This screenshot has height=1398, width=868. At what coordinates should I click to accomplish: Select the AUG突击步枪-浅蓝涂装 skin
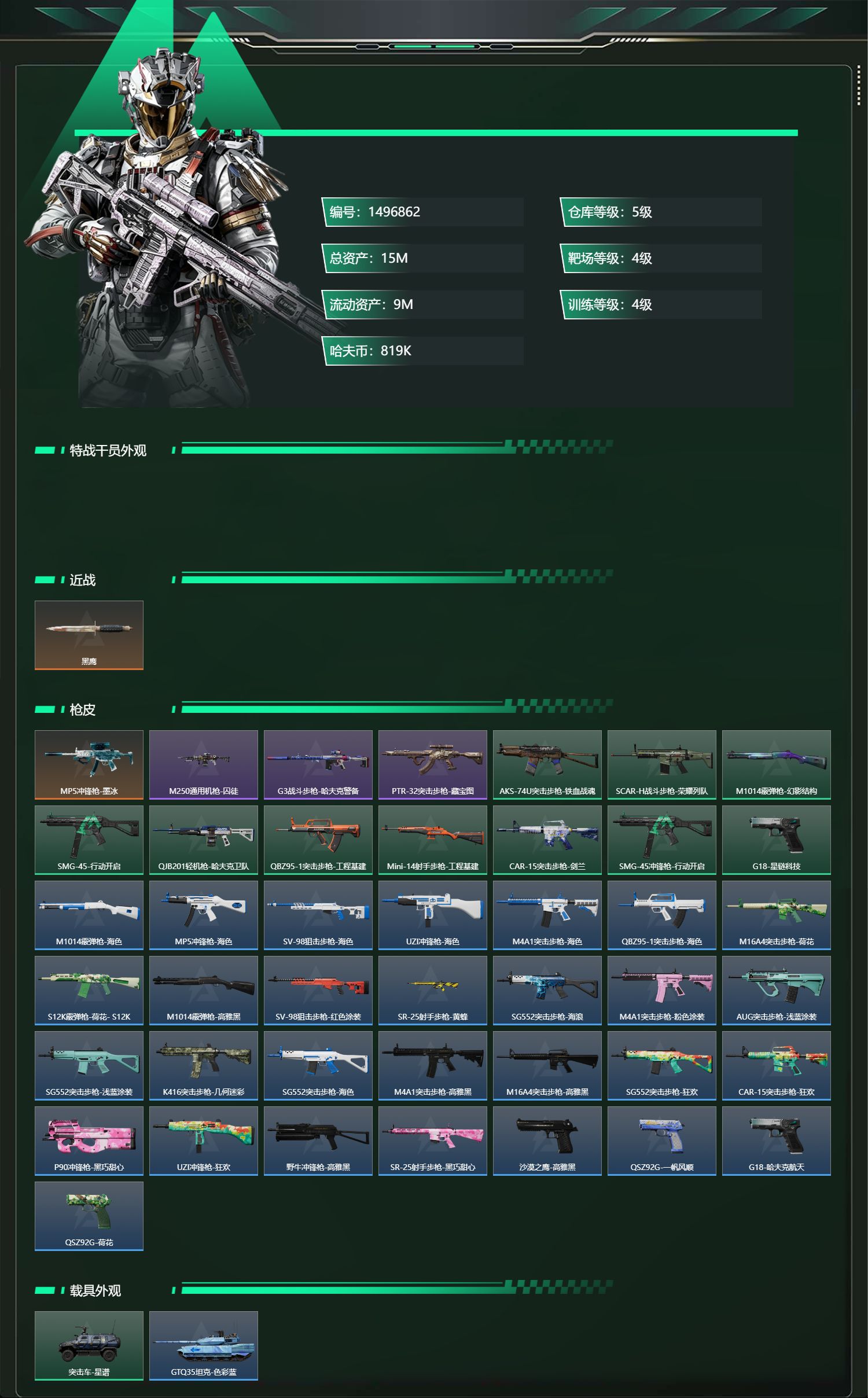click(777, 990)
